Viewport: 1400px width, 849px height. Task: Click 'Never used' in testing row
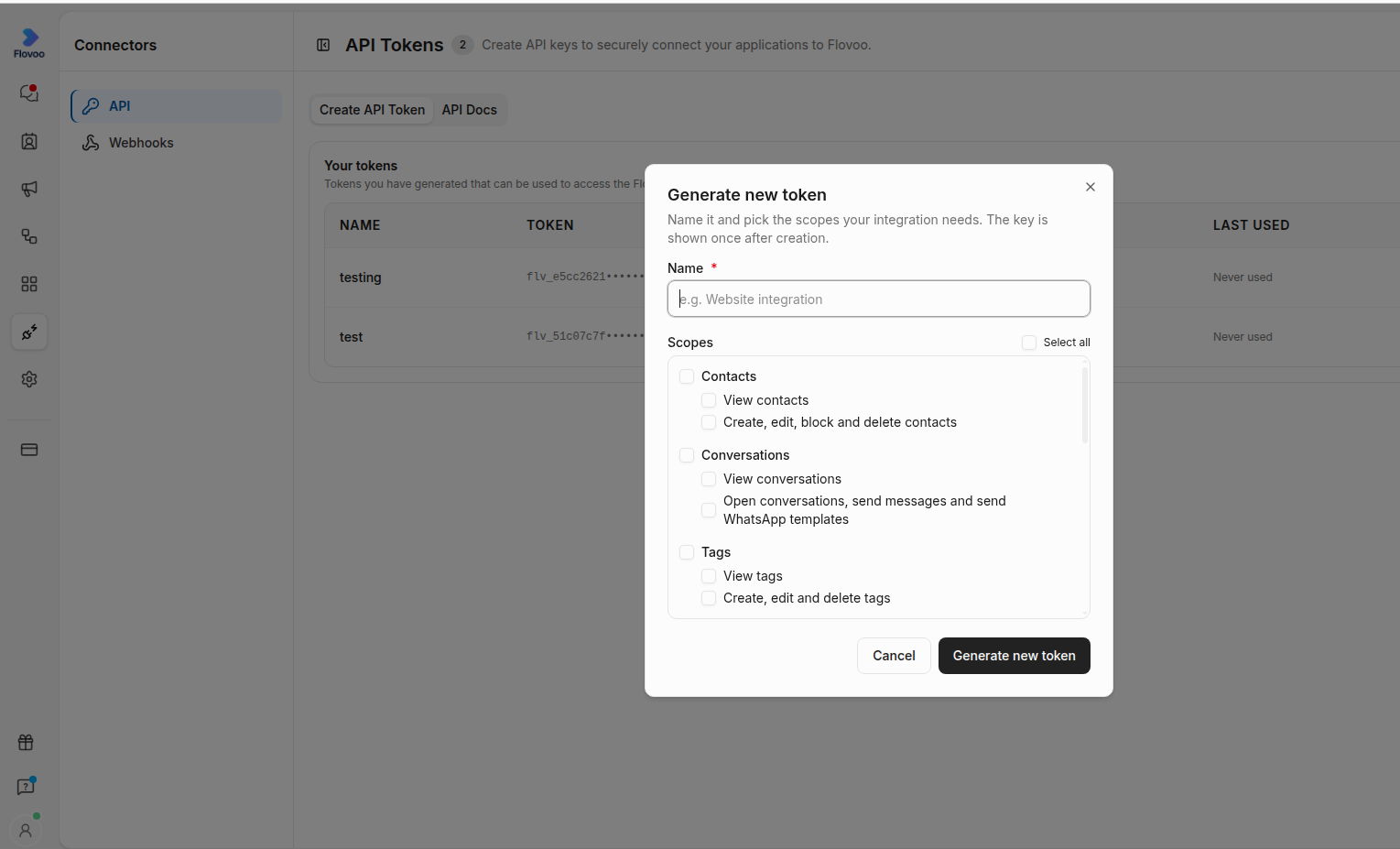point(1243,278)
